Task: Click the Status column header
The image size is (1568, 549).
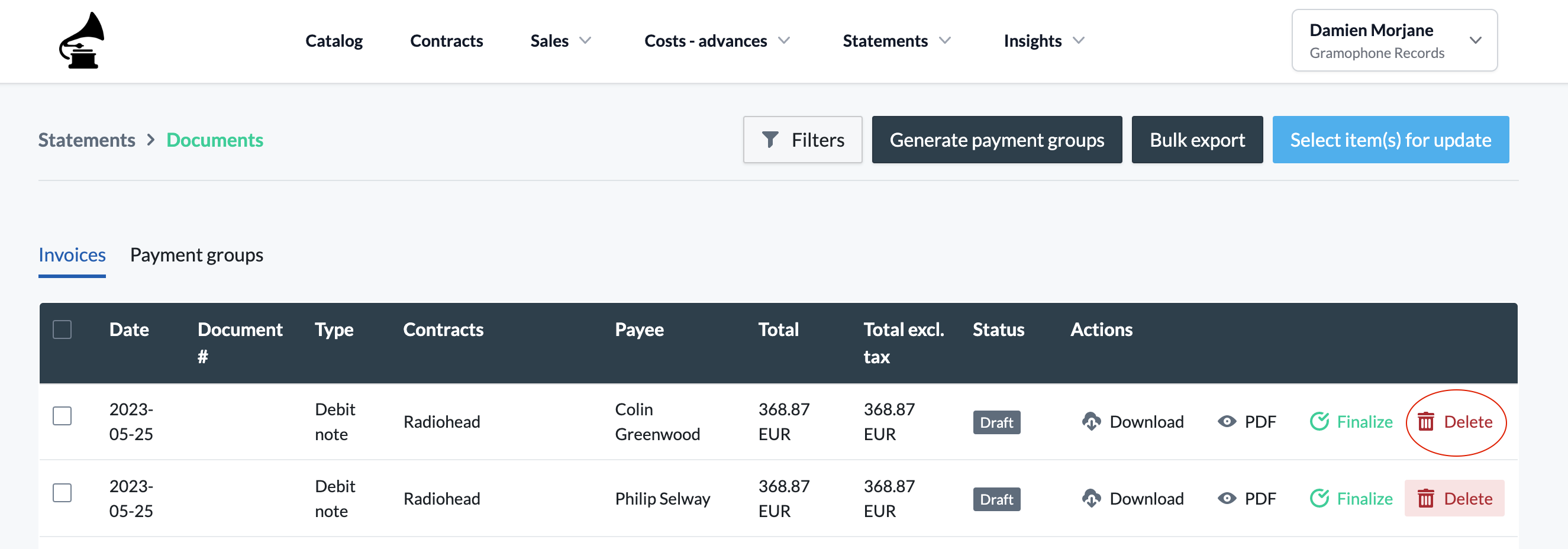Action: [x=998, y=330]
